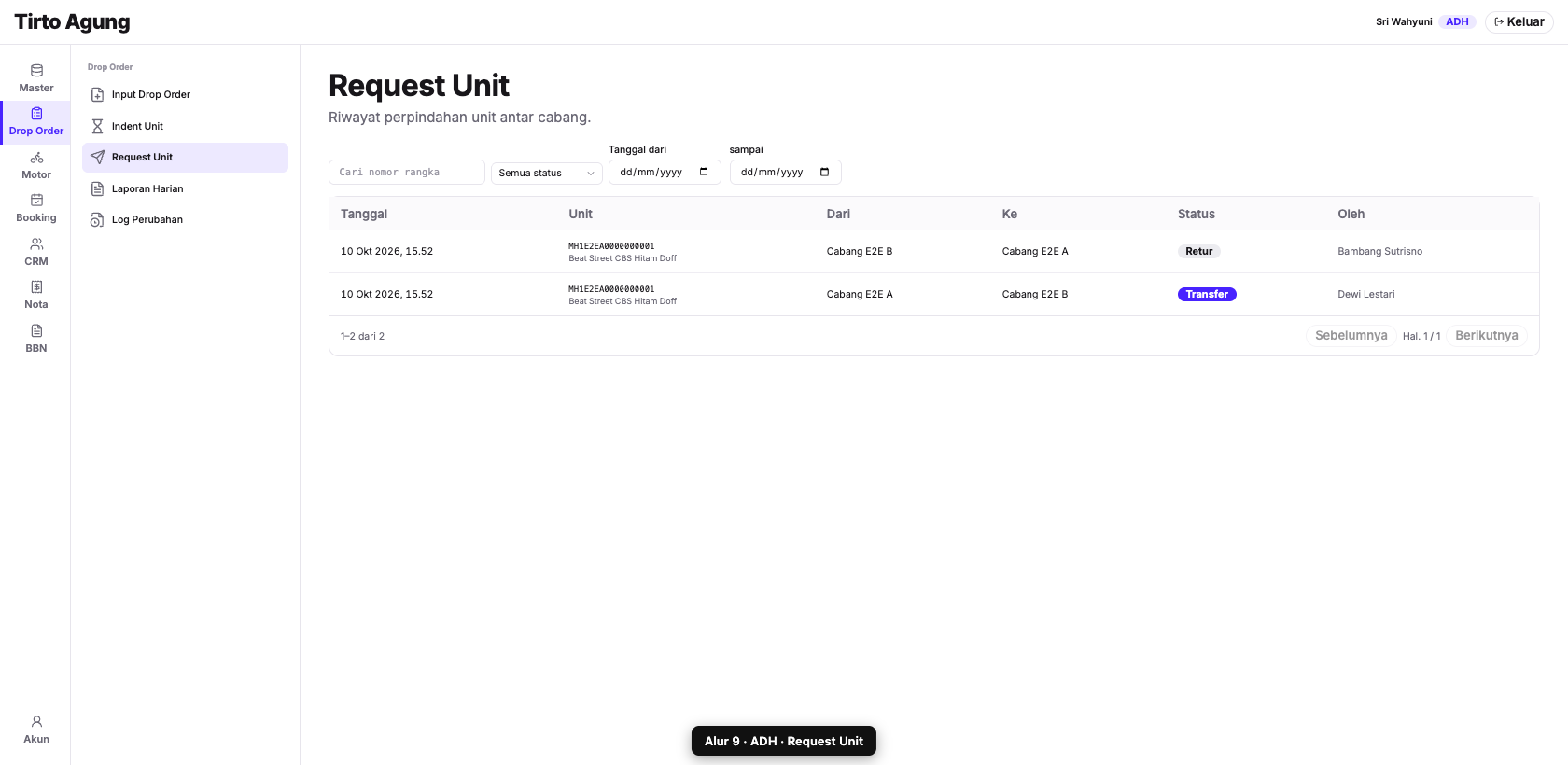
Task: Click the name Dewi Lestari
Action: point(1365,294)
